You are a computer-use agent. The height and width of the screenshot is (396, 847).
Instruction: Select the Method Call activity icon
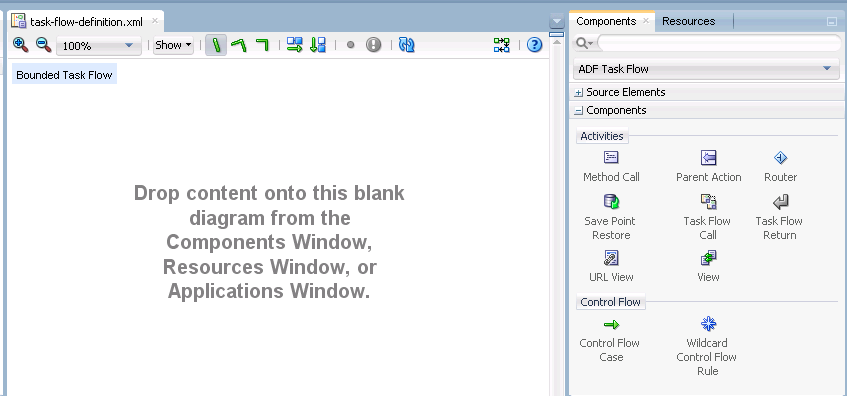611,157
